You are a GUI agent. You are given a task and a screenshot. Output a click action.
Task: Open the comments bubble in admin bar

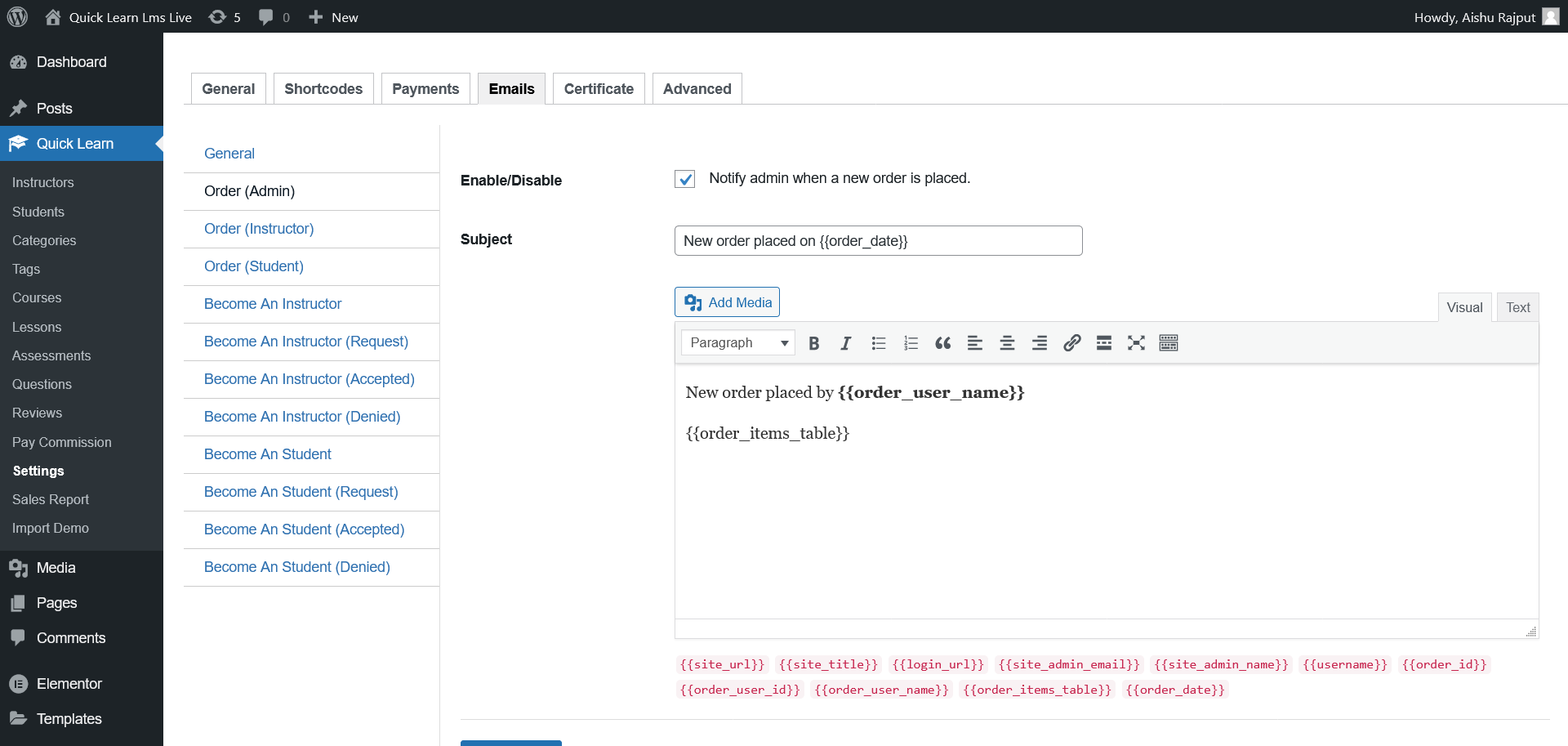pos(274,17)
